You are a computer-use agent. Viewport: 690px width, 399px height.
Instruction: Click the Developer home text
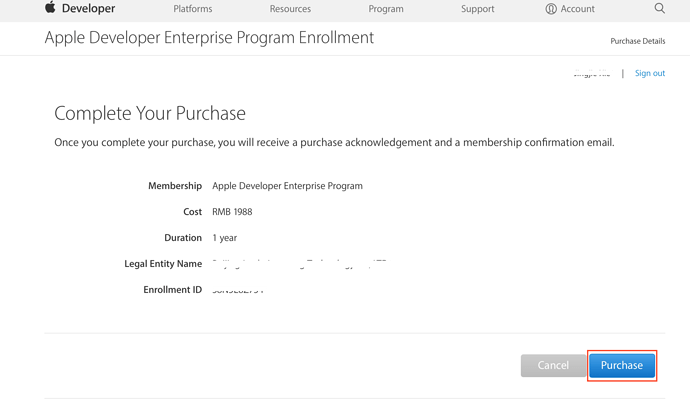click(88, 8)
